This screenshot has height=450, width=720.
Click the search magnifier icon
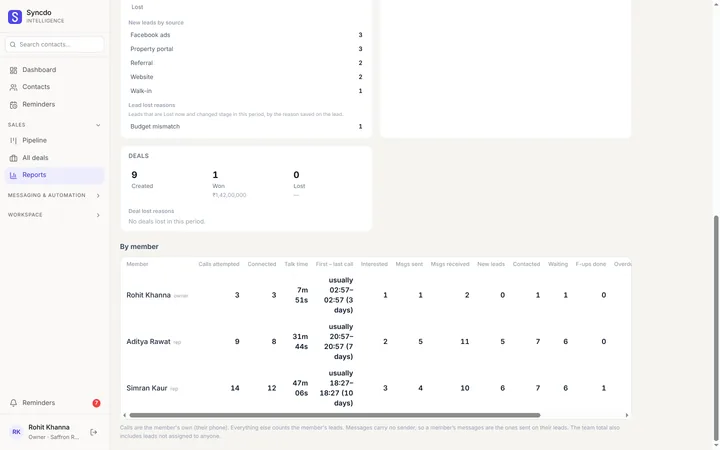[x=13, y=45]
